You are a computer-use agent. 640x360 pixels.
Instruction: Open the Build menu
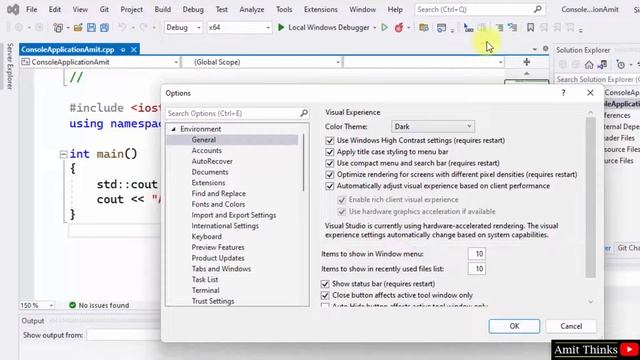pos(162,9)
